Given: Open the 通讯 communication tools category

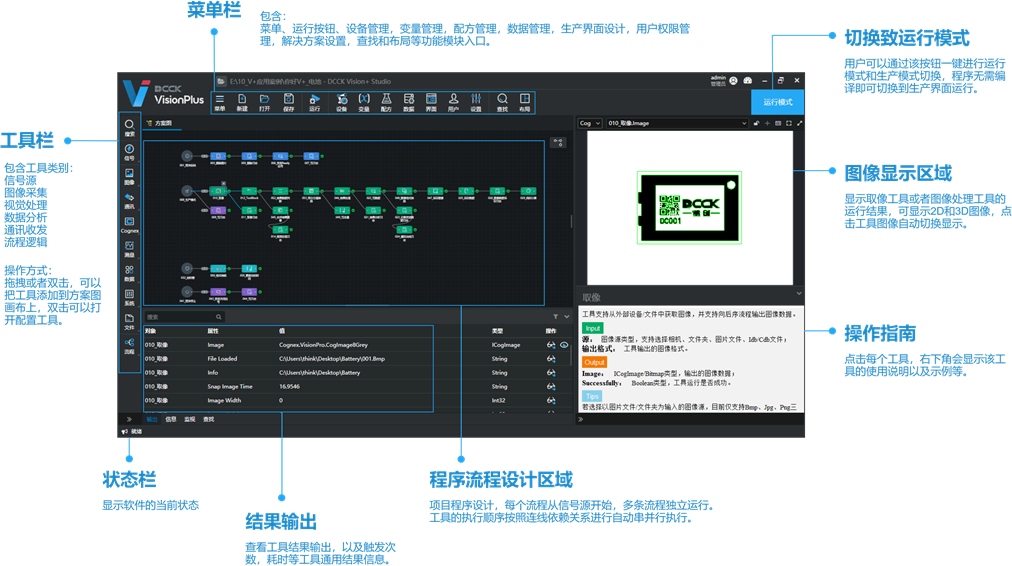Looking at the screenshot, I should (x=129, y=201).
